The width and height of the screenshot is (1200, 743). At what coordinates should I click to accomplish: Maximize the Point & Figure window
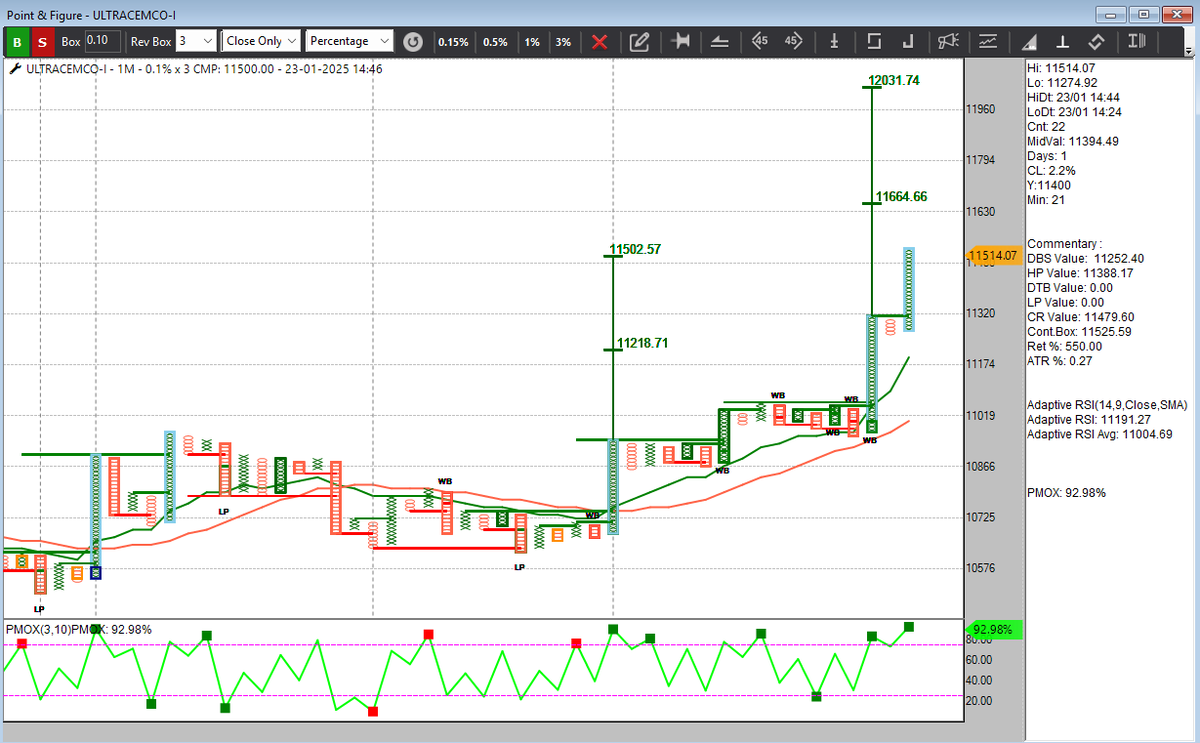click(1143, 14)
